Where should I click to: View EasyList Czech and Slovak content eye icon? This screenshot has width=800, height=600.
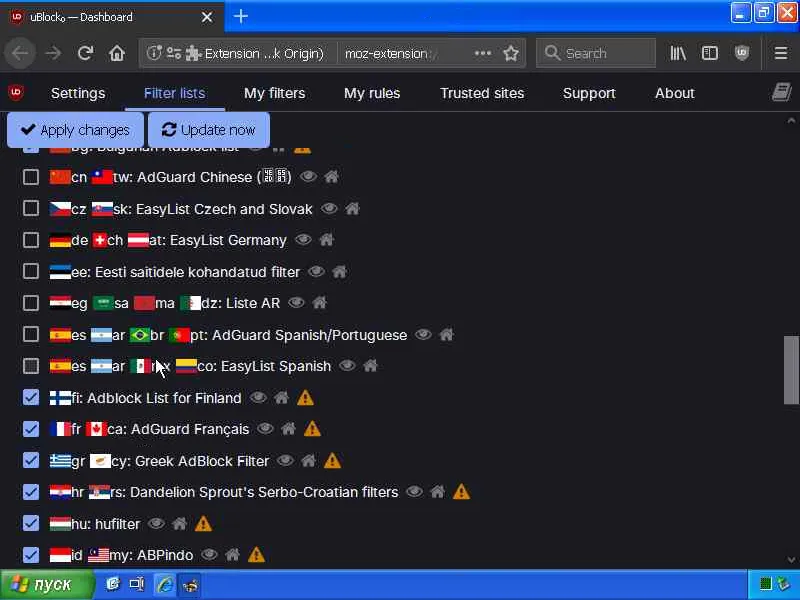point(329,208)
